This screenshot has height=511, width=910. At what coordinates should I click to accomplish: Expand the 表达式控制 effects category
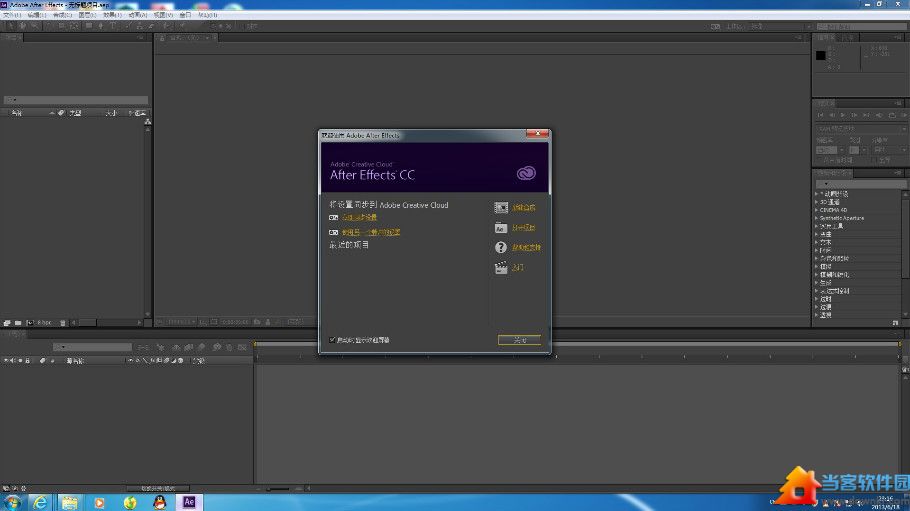tap(817, 291)
